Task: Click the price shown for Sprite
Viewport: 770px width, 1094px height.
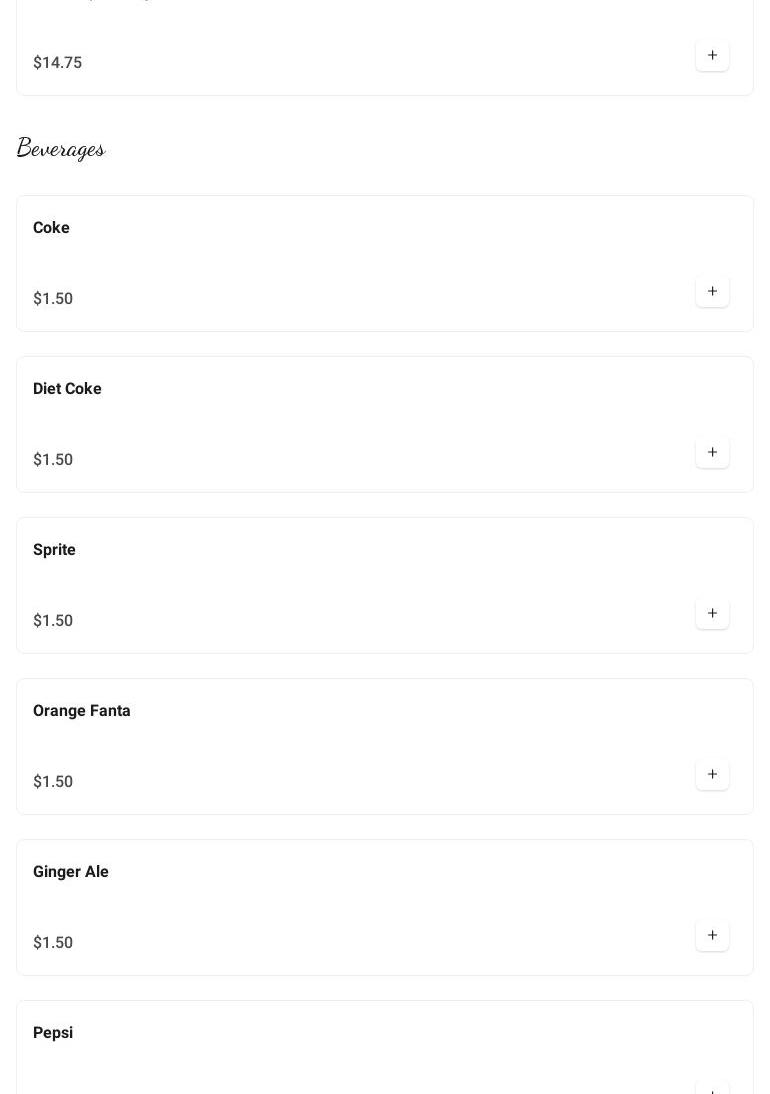Action: pyautogui.click(x=53, y=621)
